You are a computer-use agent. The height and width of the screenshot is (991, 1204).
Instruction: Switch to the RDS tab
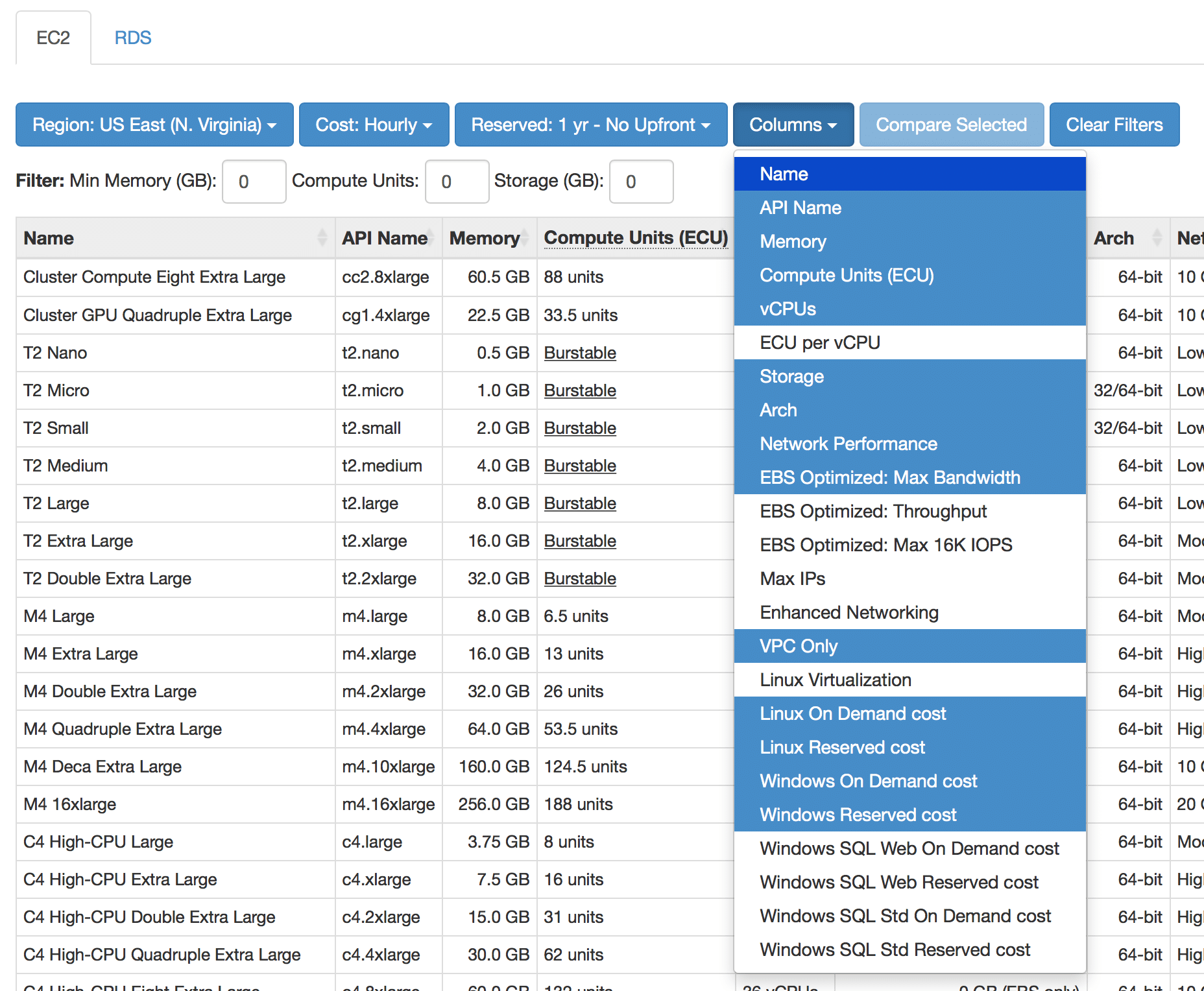[x=132, y=38]
